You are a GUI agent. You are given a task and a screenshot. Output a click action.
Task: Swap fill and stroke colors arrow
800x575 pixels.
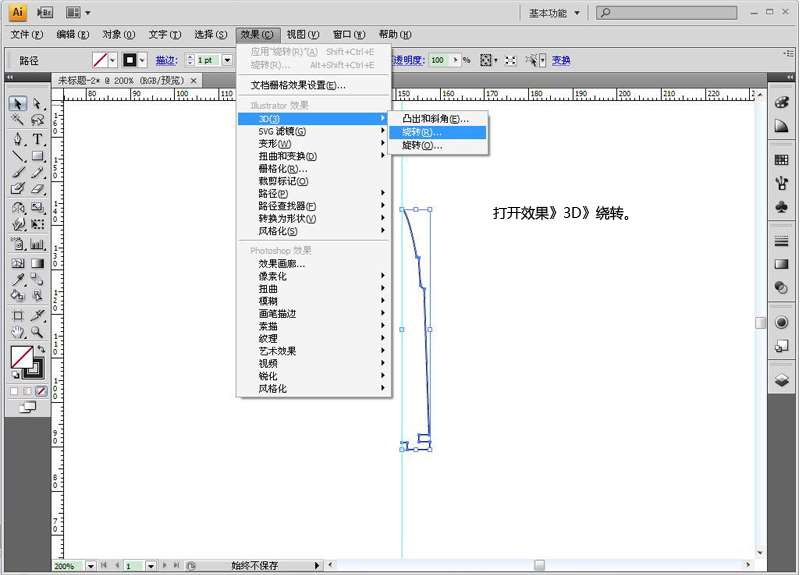[41, 349]
